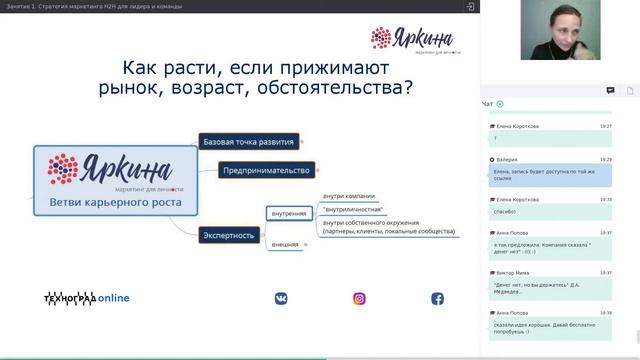Click the внешняя sub-node text
This screenshot has height=360, width=640.
pos(285,244)
